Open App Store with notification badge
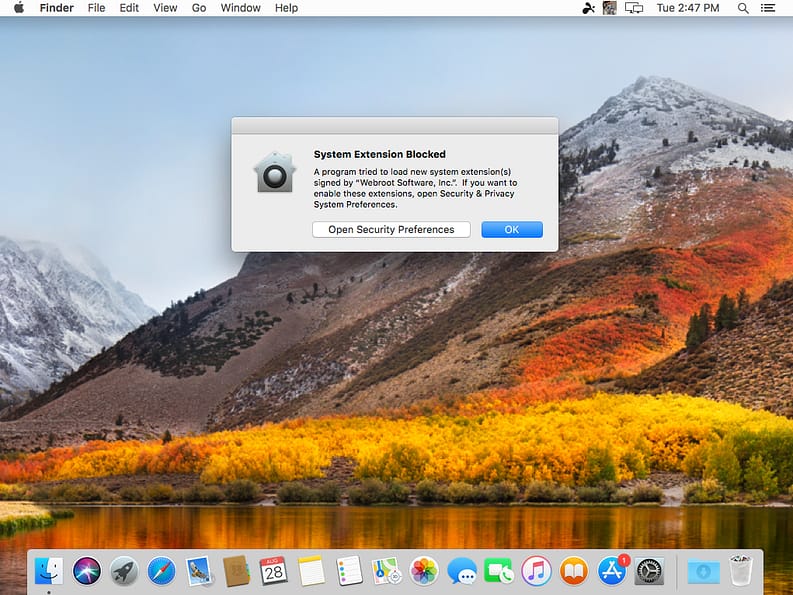 pos(611,571)
